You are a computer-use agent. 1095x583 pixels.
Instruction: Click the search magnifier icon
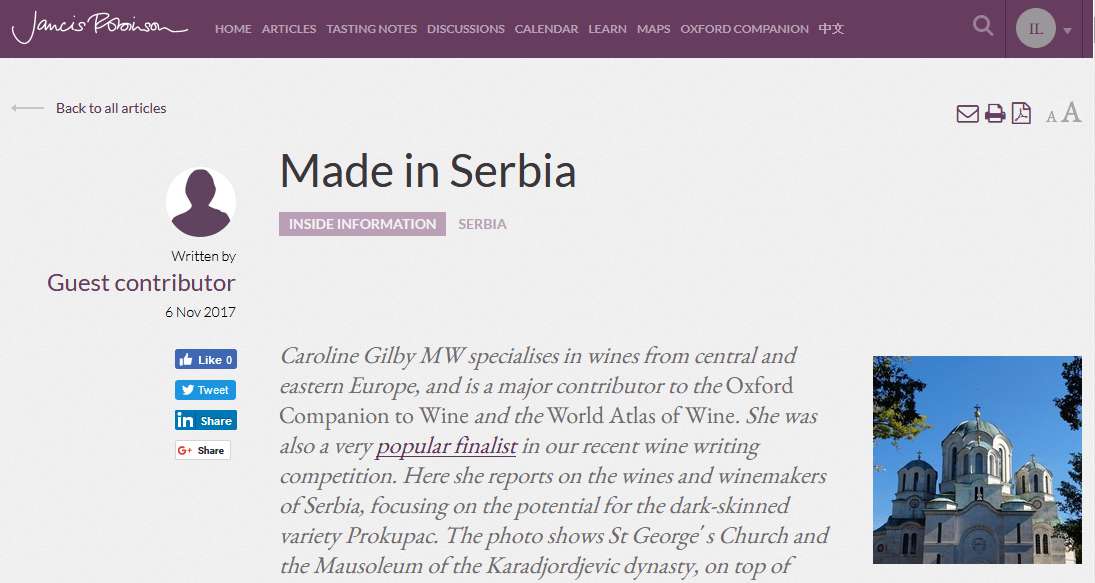coord(983,27)
